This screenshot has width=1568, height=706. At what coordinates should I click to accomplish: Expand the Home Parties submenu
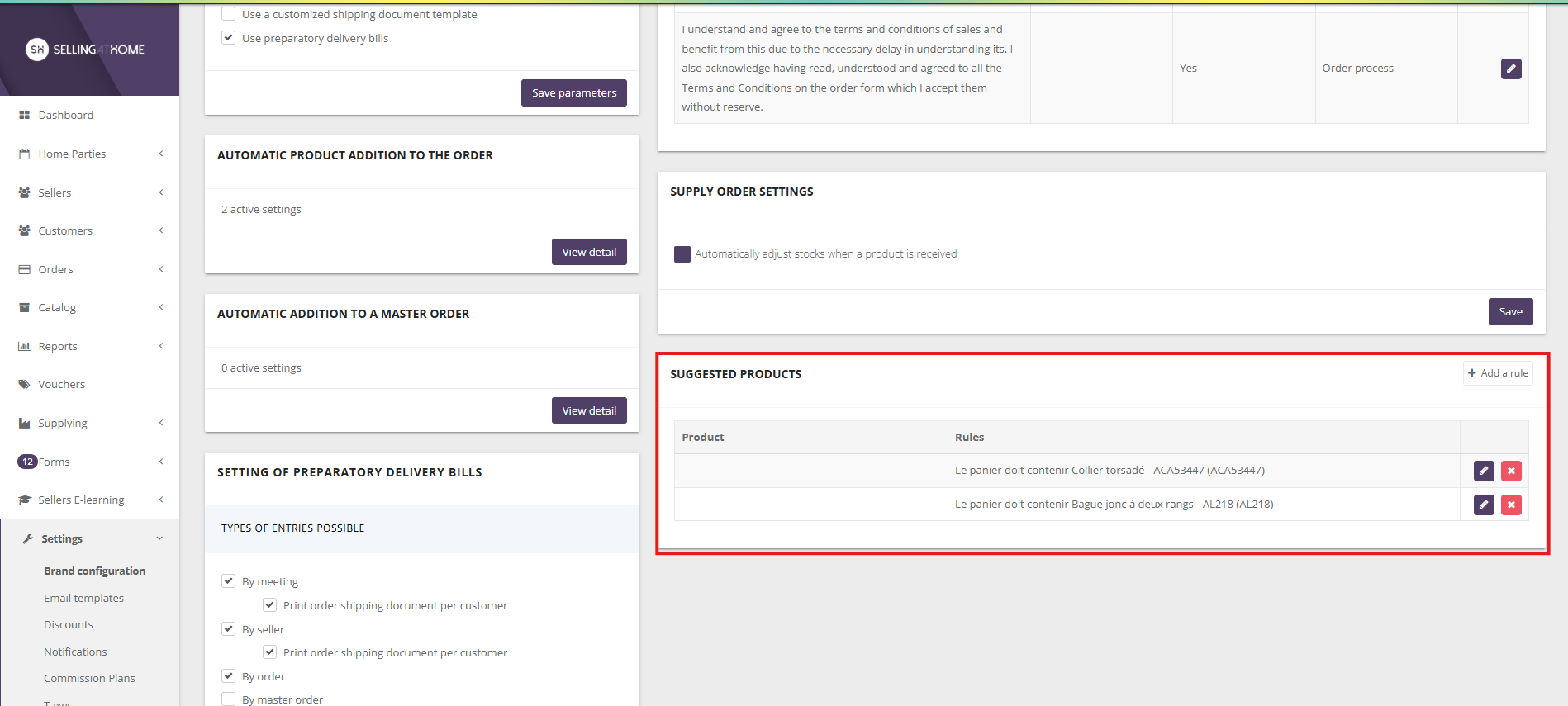[x=161, y=154]
